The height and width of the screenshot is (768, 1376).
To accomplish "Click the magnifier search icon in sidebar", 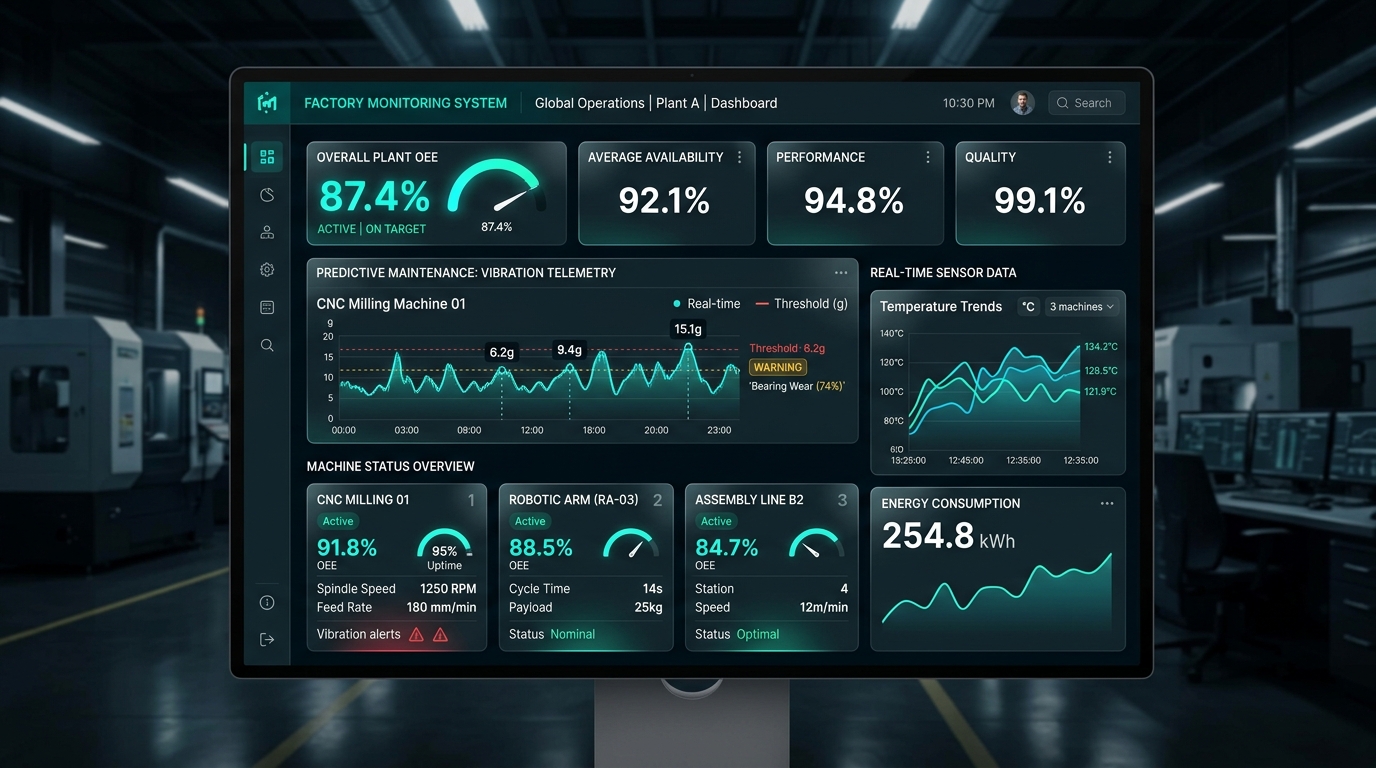I will [267, 345].
